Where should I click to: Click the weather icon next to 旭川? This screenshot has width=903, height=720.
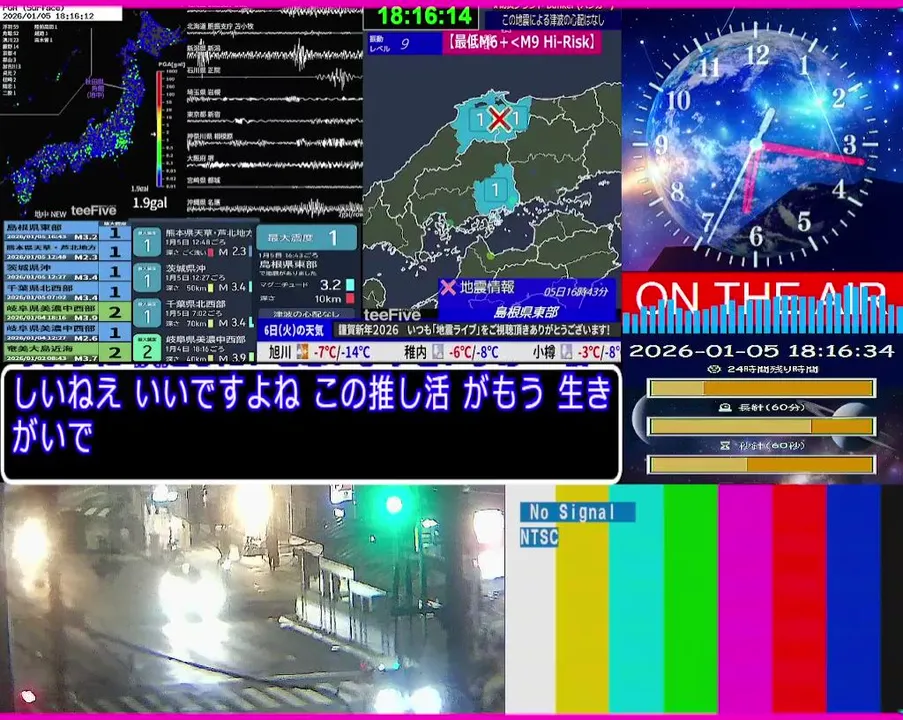(x=302, y=351)
